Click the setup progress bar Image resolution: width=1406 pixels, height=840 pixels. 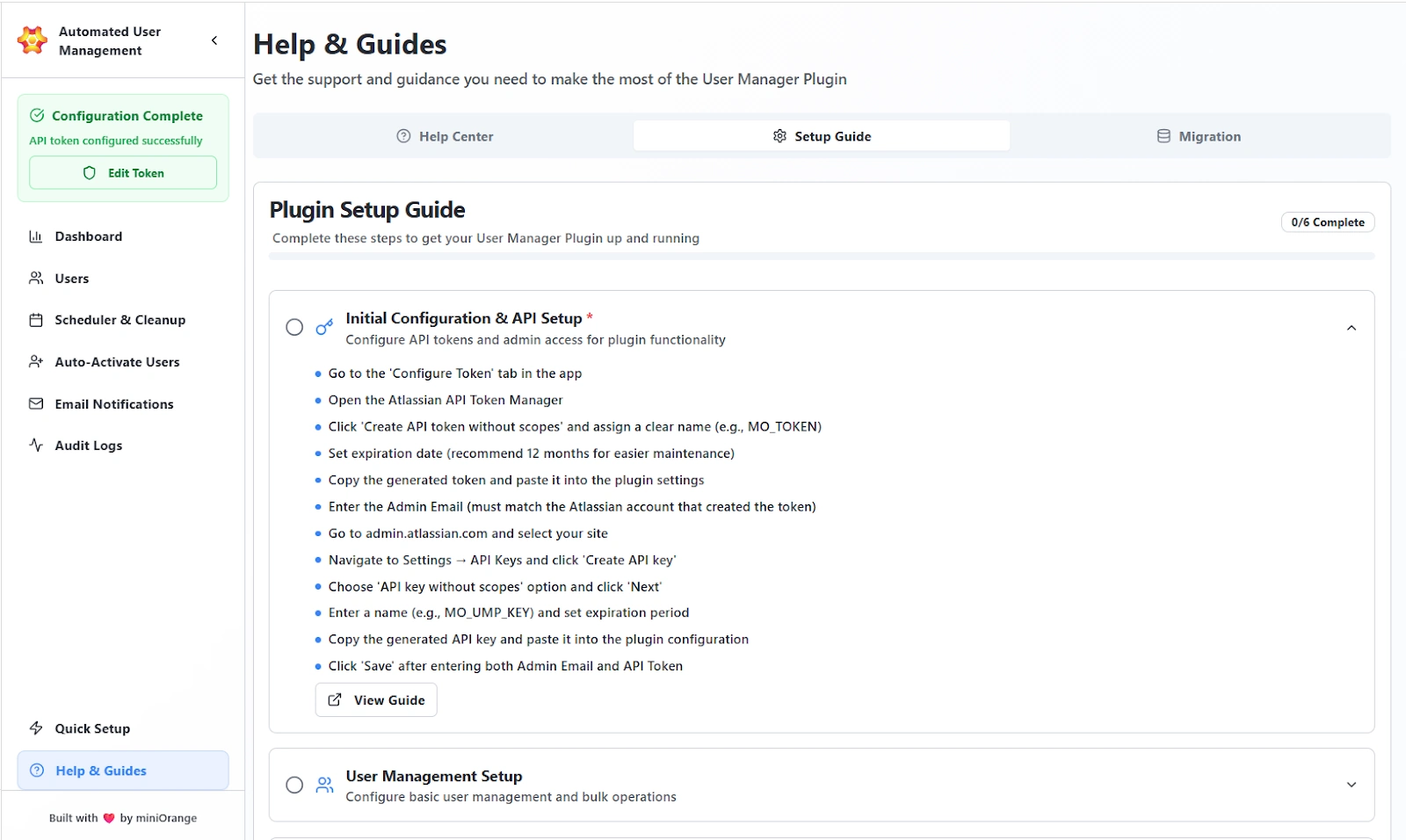point(822,256)
